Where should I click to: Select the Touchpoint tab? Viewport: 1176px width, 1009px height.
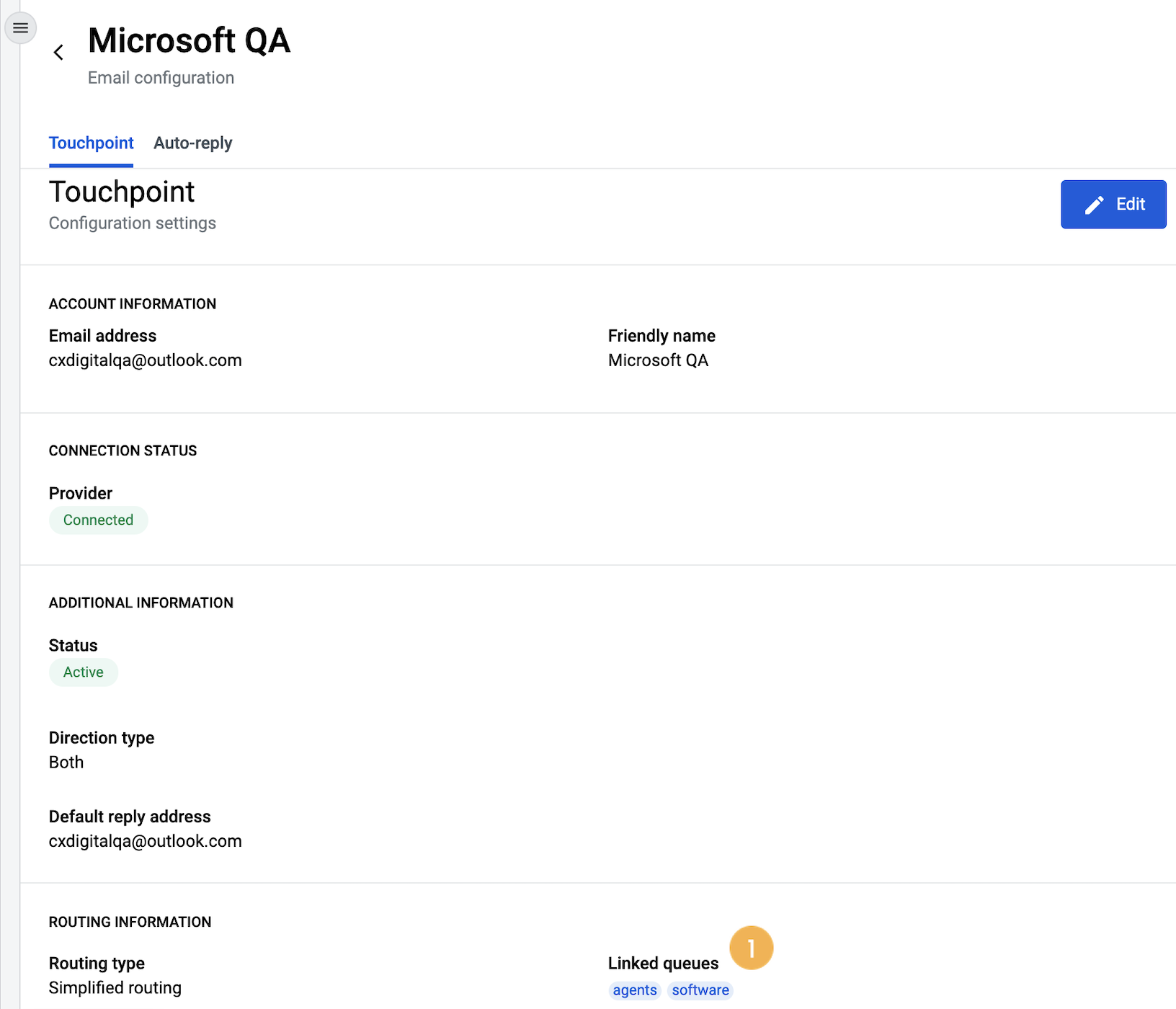[x=91, y=143]
